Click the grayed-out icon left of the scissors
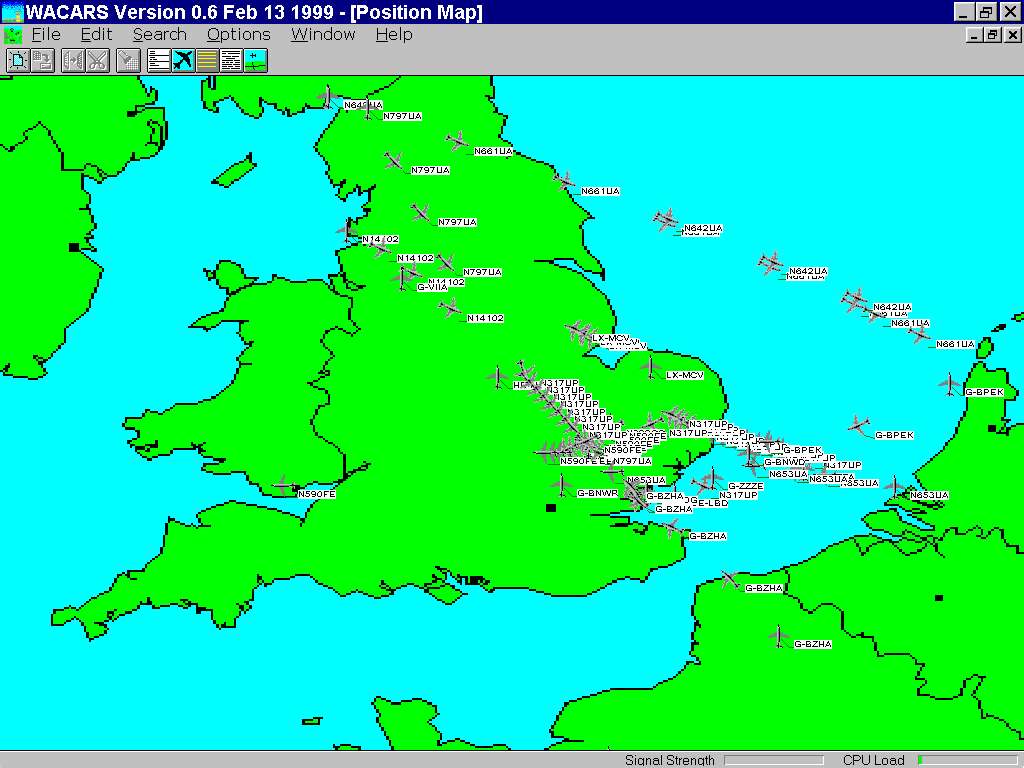This screenshot has width=1024, height=768. 73,60
